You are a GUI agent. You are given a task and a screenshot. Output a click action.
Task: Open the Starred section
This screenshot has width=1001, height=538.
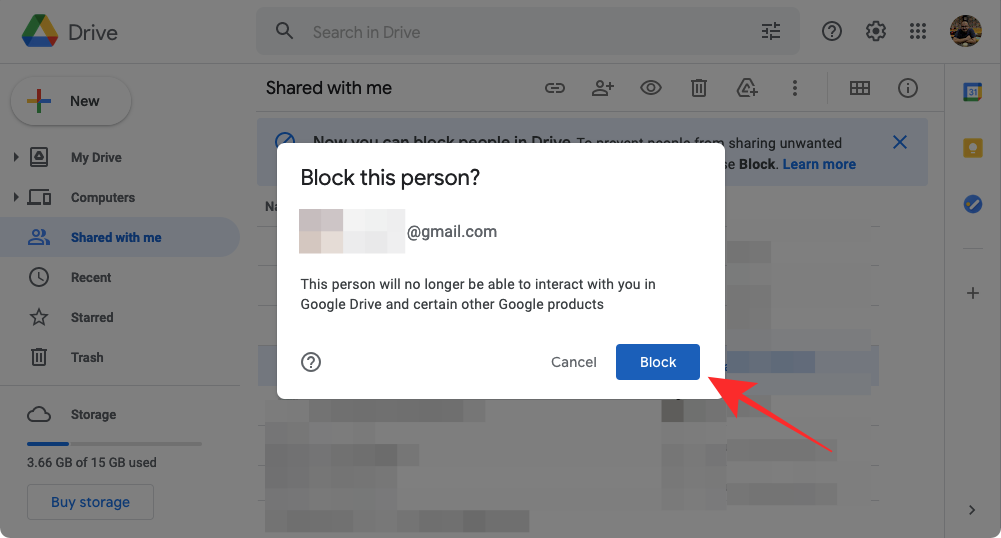click(x=91, y=317)
